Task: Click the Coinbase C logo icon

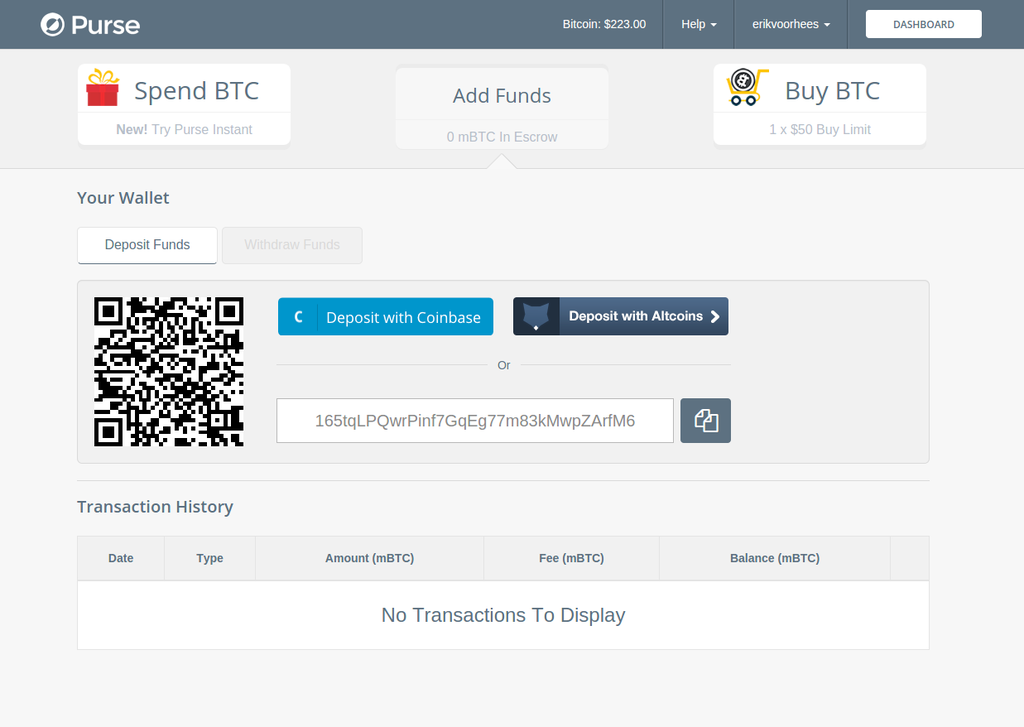Action: tap(298, 317)
